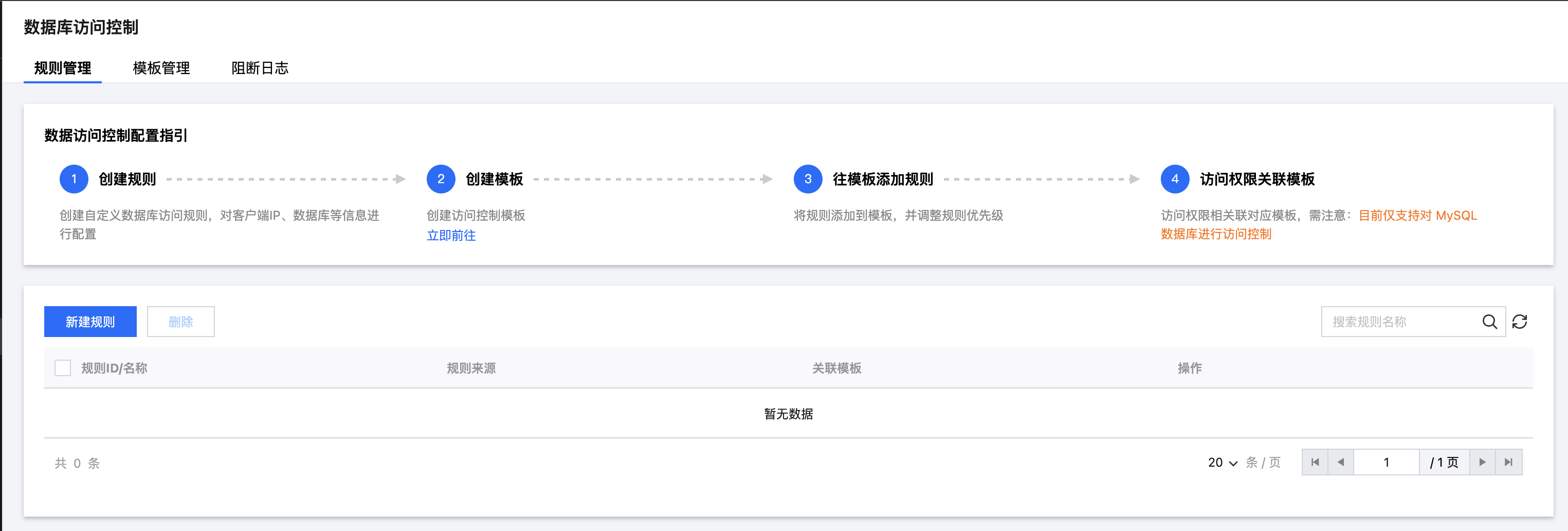
Task: Go to next page arrow
Action: 1482,462
